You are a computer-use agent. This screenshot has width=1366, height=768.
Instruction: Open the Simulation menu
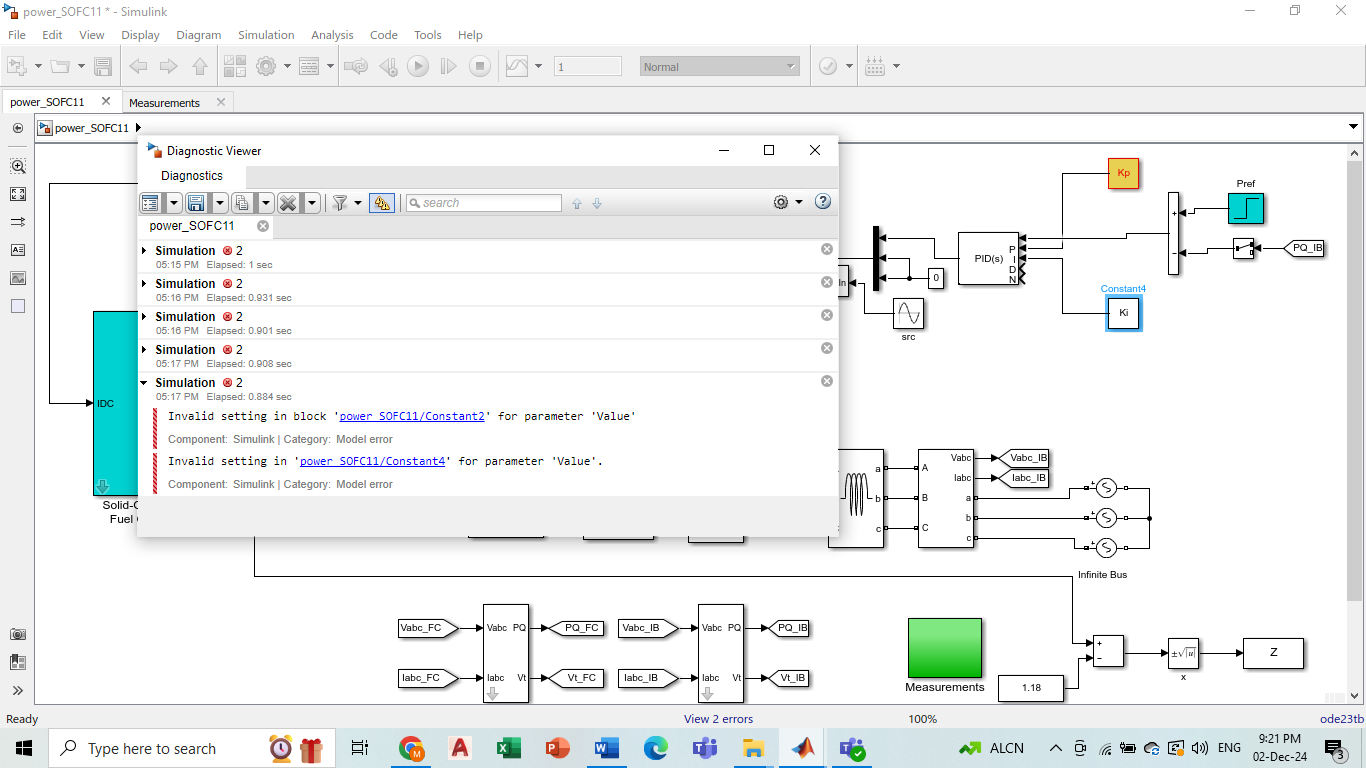point(265,35)
